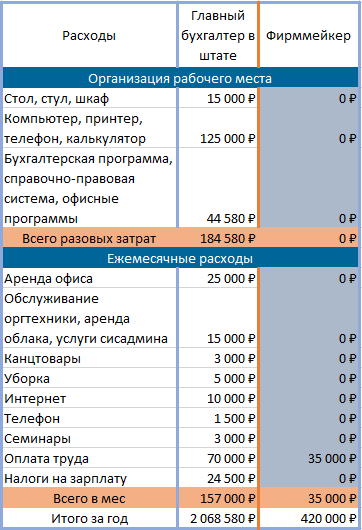This screenshot has height=530, width=362.
Task: Click the 'Всего в мес' row label
Action: tap(90, 498)
